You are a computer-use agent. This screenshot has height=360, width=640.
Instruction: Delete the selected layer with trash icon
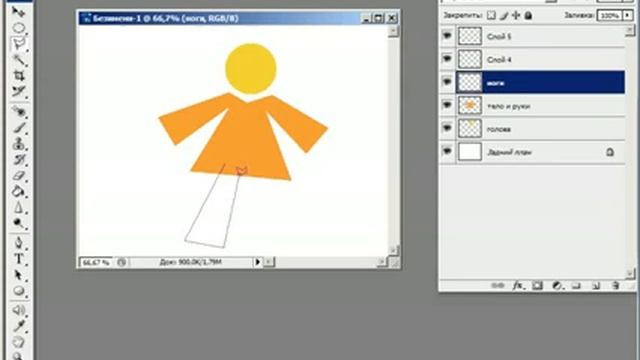[x=615, y=285]
